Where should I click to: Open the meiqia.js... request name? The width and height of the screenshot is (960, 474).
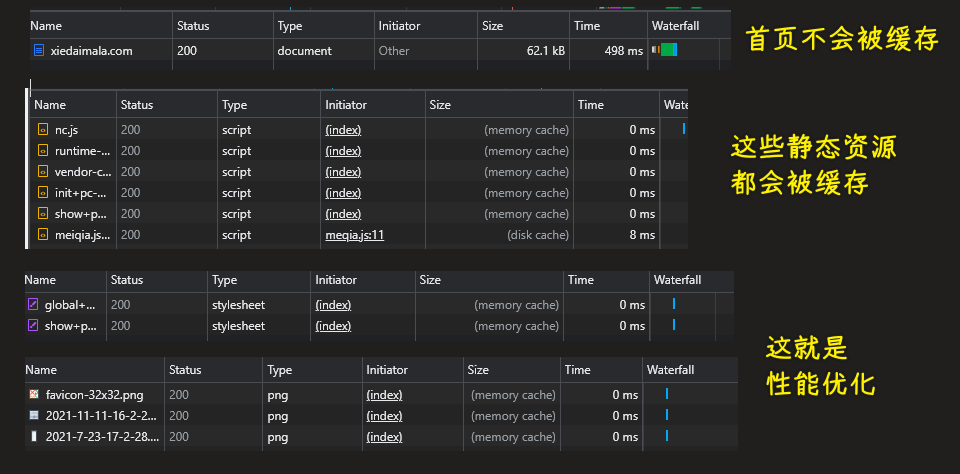pyautogui.click(x=83, y=235)
